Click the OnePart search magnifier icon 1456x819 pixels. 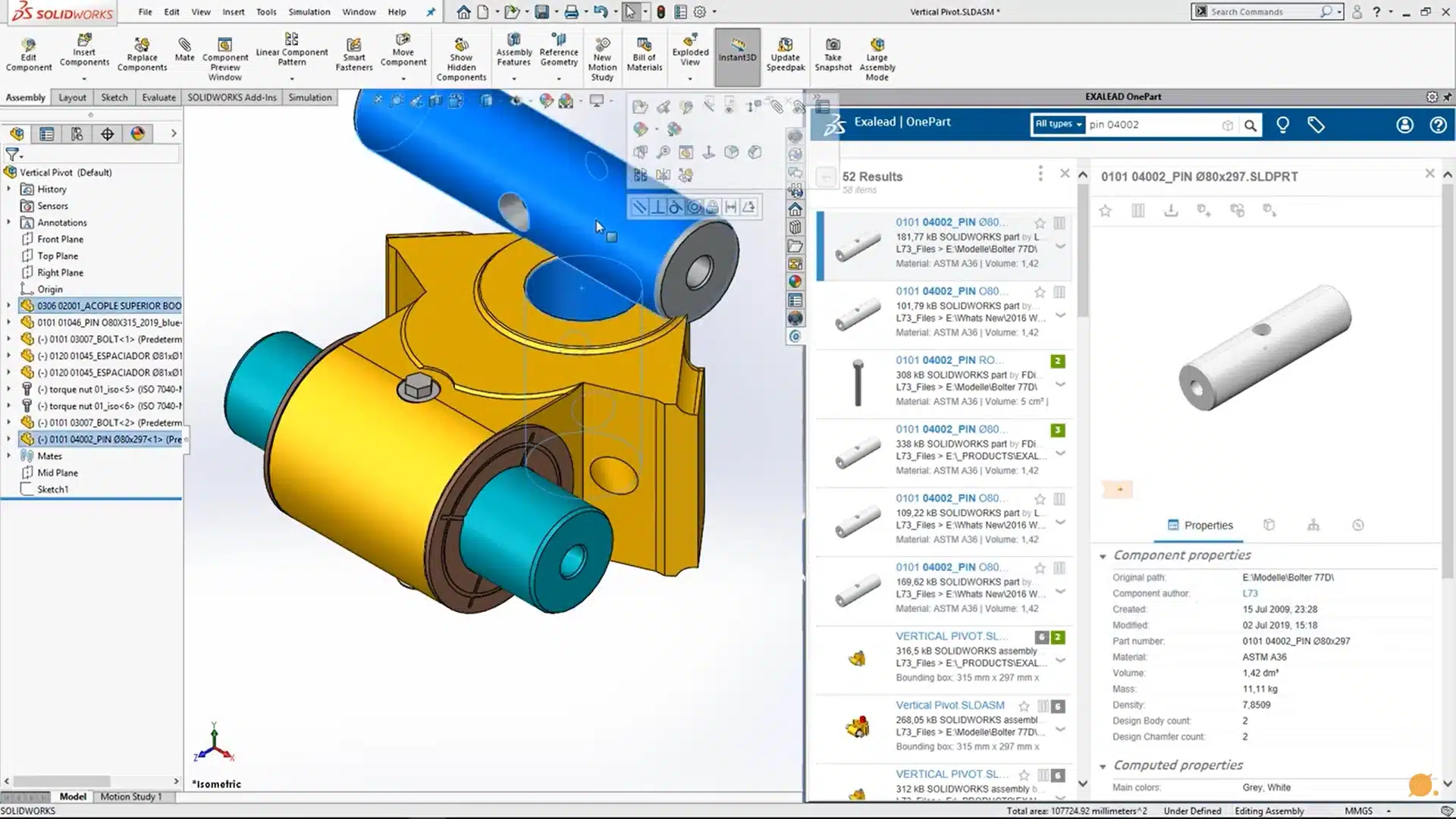pyautogui.click(x=1250, y=124)
